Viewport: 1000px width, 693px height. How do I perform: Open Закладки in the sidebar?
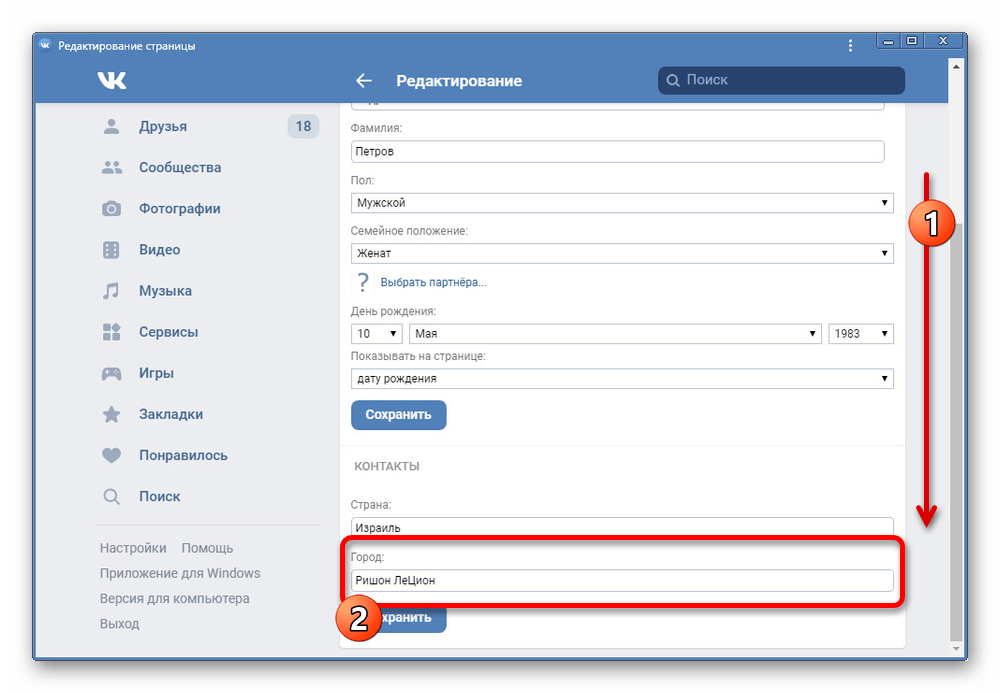coord(171,414)
